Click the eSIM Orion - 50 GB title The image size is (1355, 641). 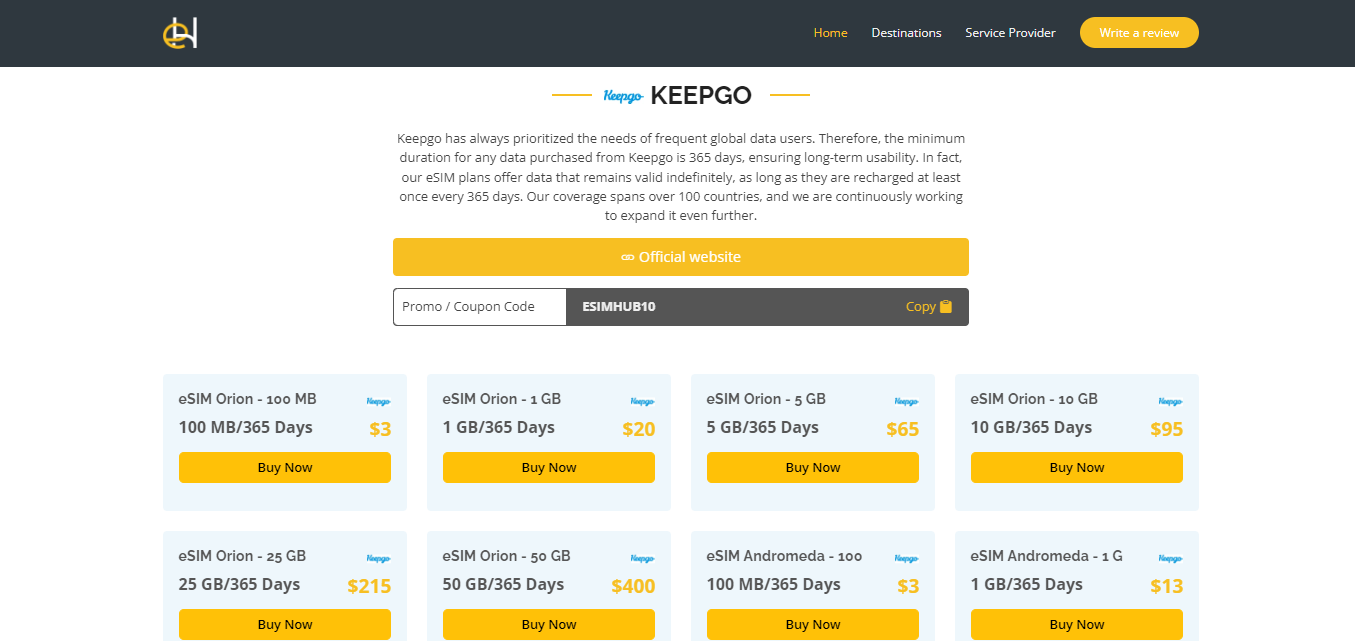506,556
